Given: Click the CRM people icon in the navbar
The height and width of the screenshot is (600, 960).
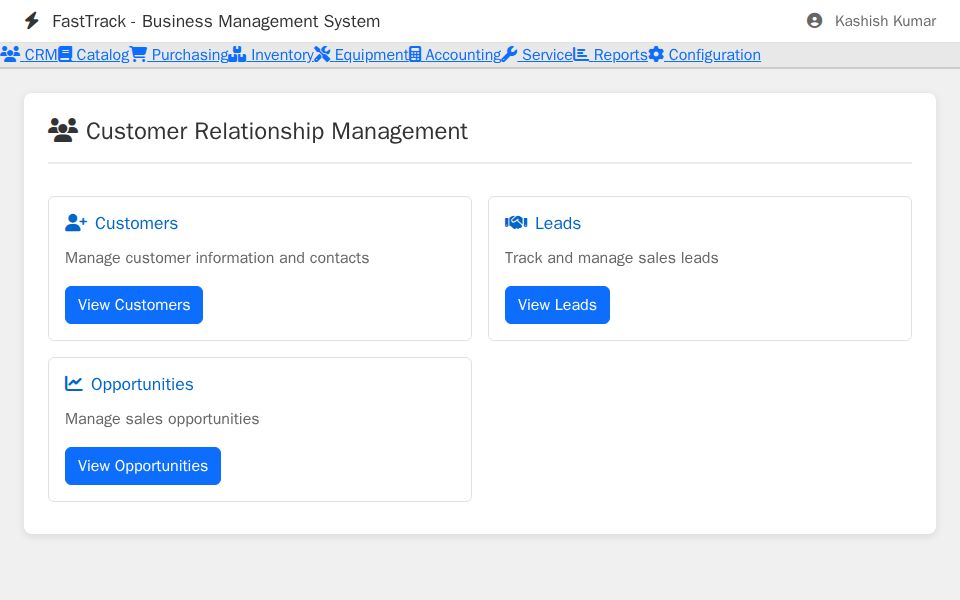Looking at the screenshot, I should [x=11, y=55].
